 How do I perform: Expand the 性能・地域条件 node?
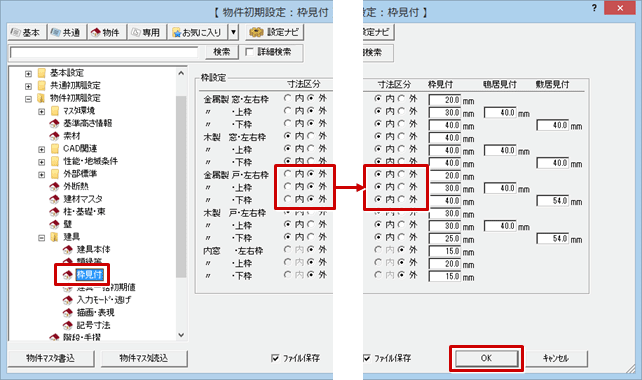tap(41, 162)
